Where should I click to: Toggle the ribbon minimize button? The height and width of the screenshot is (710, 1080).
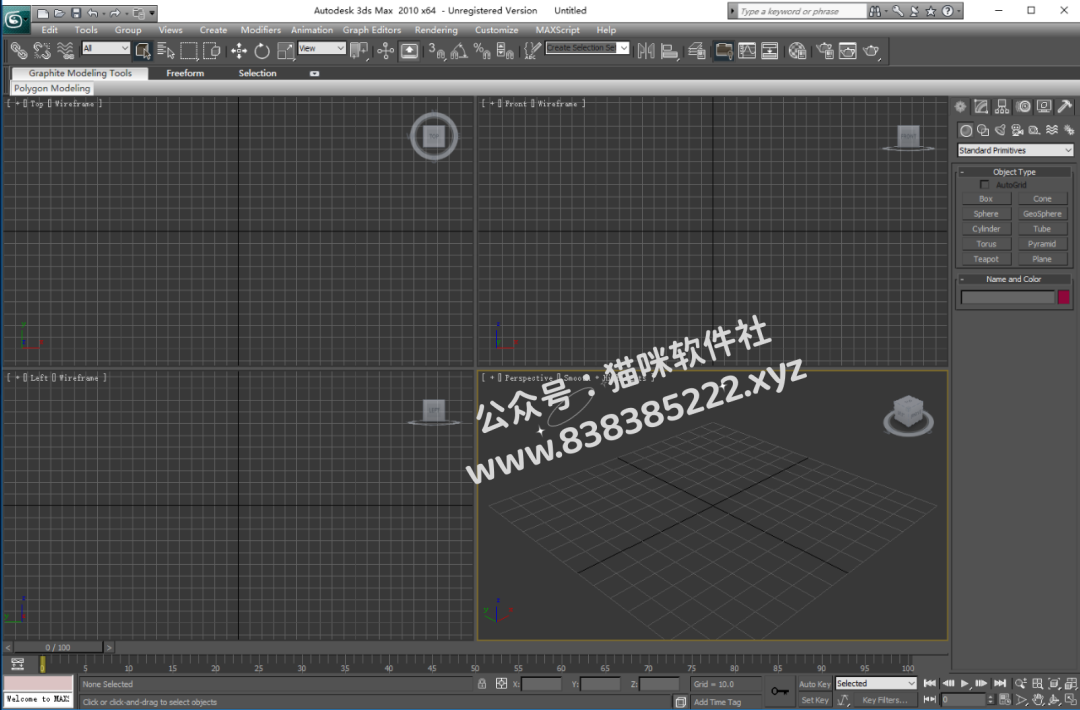tap(314, 73)
